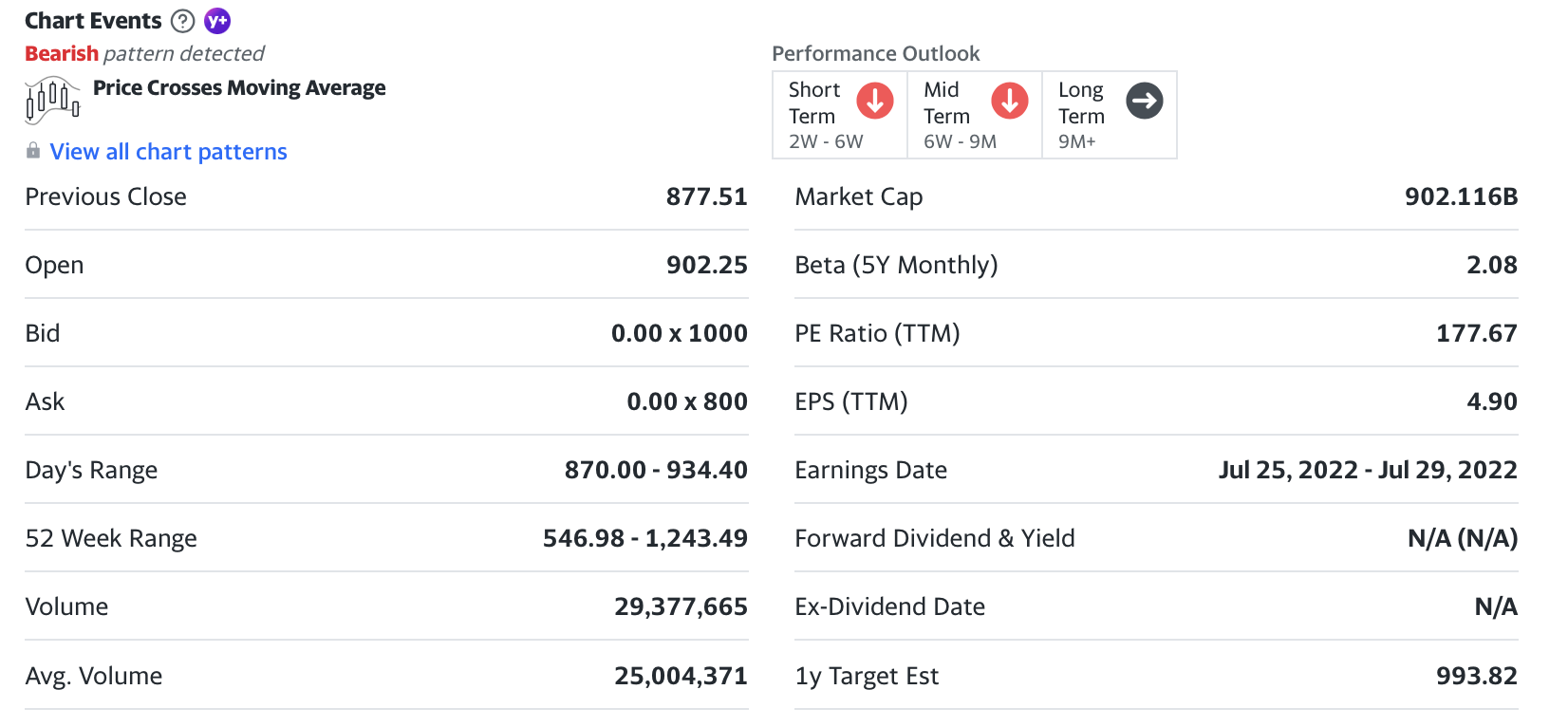Click the Performance Outlook heading

pyautogui.click(x=875, y=53)
